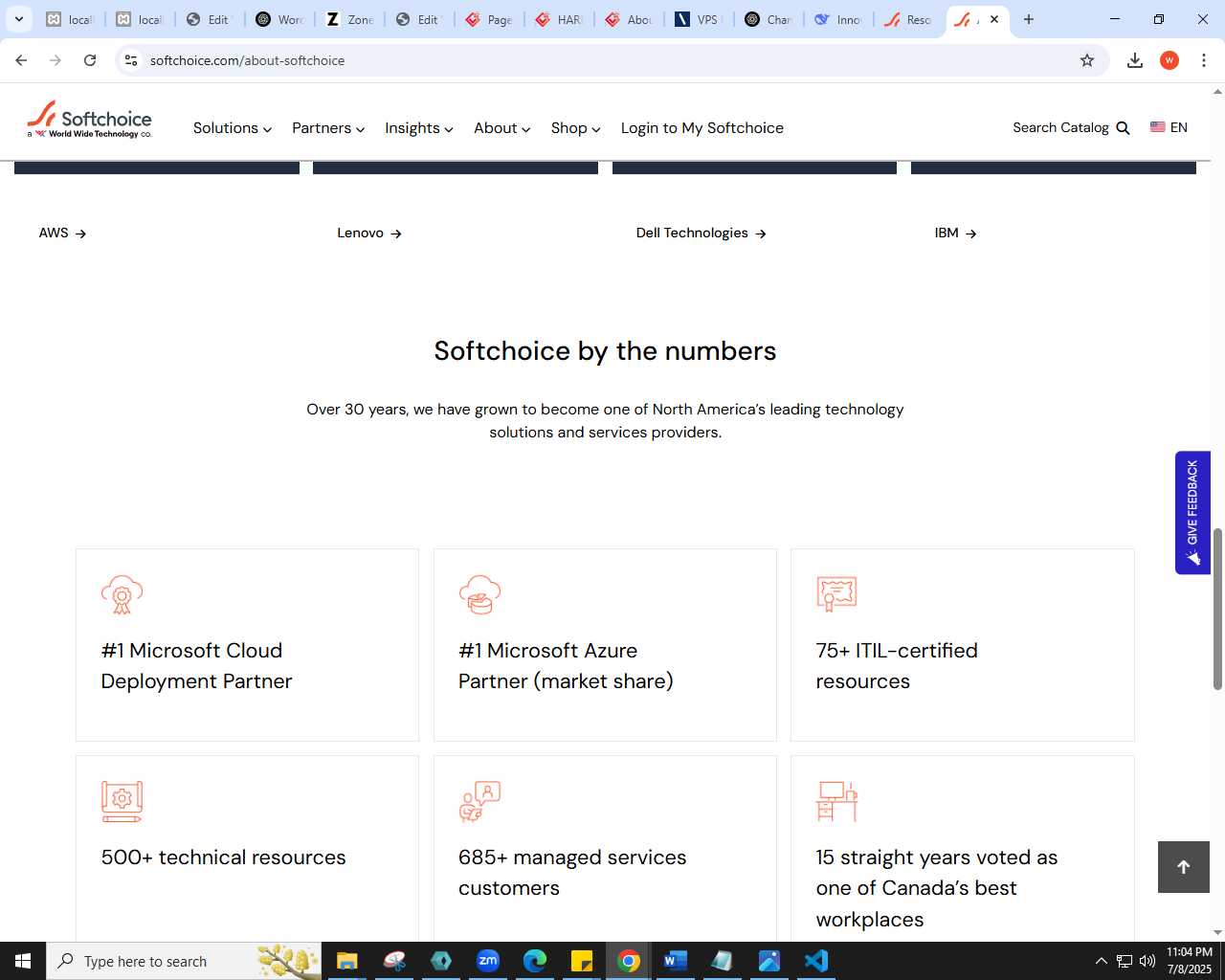Open the Solutions menu
Viewport: 1225px width, 980px height.
(233, 128)
